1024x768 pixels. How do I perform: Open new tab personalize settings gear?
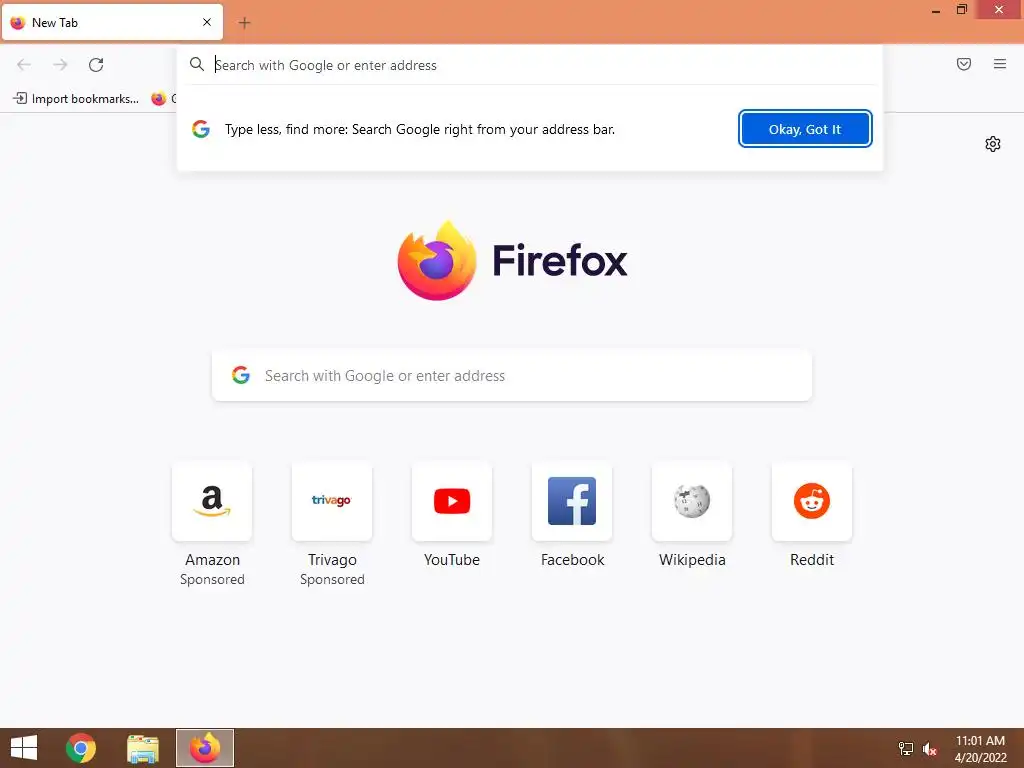tap(993, 144)
